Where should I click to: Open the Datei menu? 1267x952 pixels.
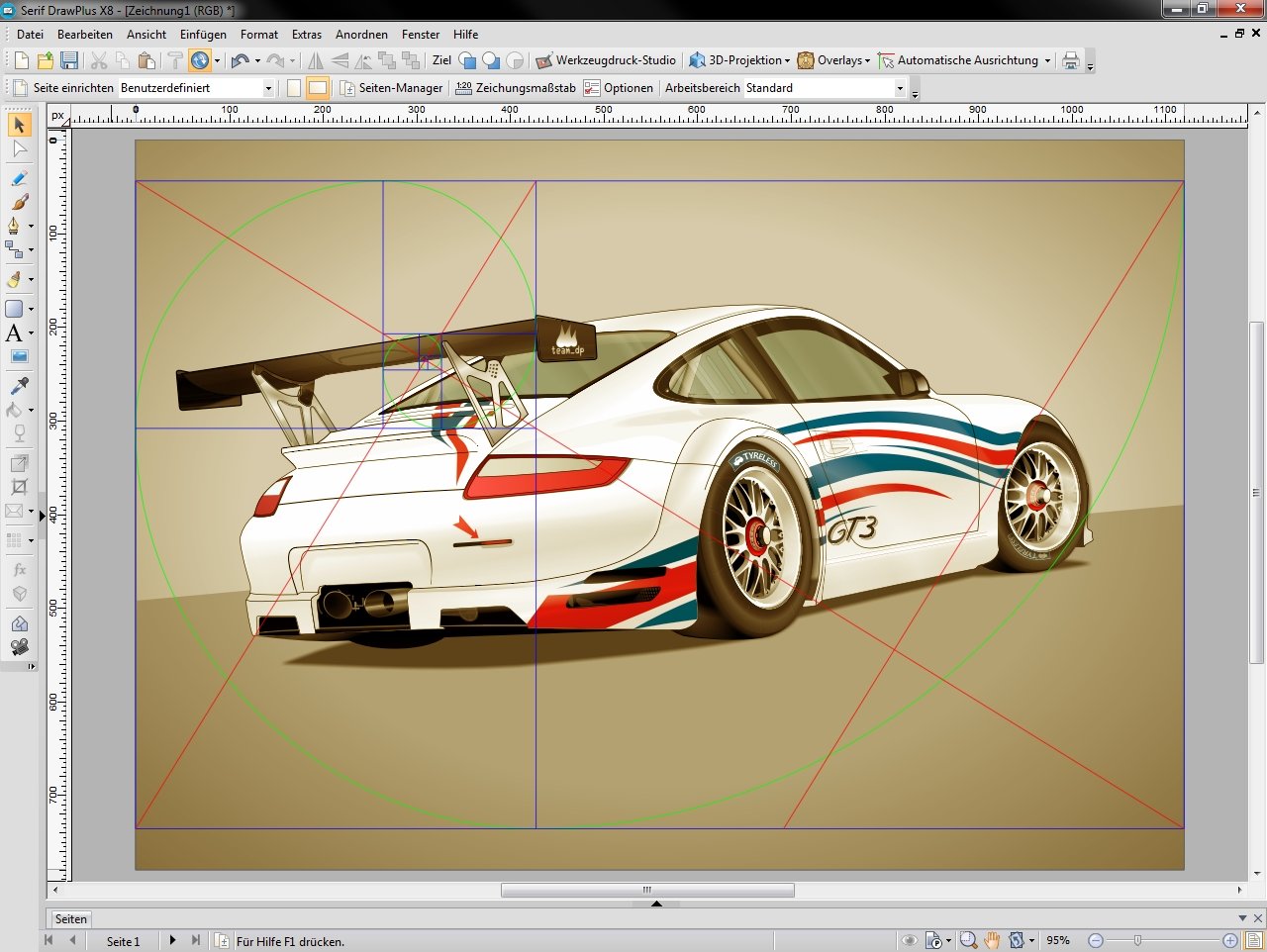click(31, 34)
